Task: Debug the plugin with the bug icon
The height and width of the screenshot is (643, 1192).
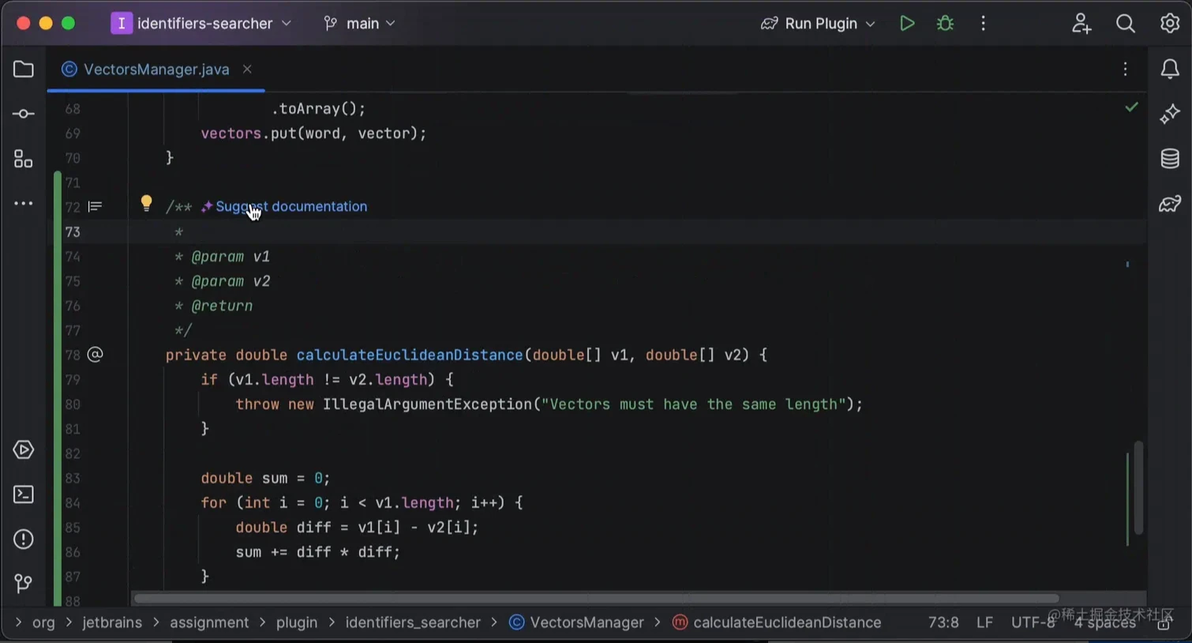Action: pyautogui.click(x=945, y=24)
